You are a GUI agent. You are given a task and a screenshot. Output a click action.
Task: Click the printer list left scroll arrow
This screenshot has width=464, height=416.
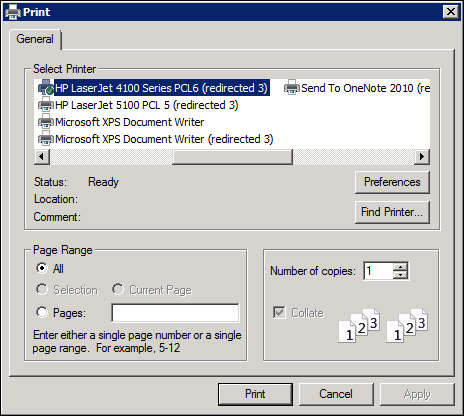tap(42, 157)
